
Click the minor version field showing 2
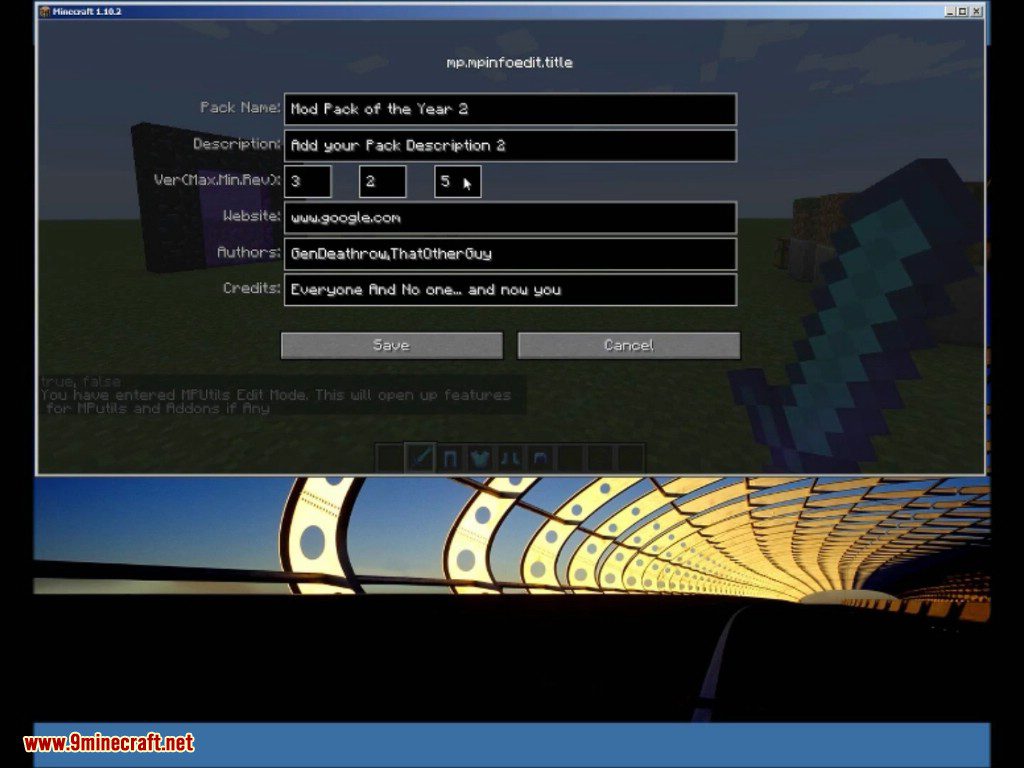383,182
